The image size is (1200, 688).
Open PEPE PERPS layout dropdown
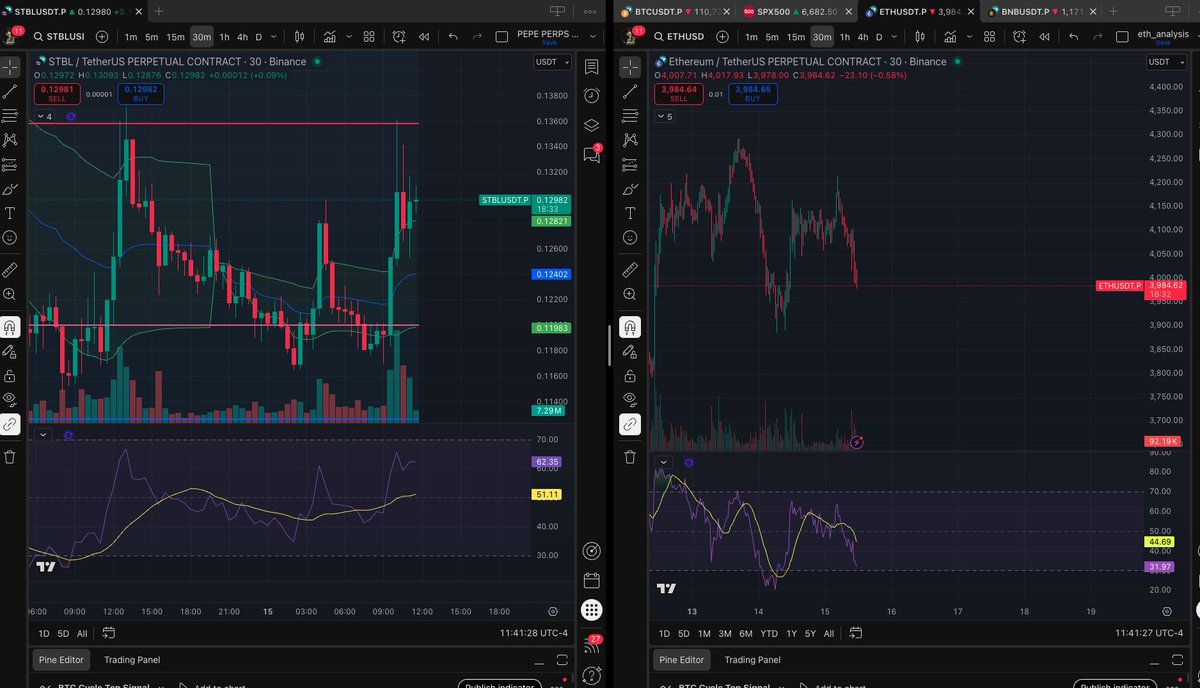coord(595,37)
